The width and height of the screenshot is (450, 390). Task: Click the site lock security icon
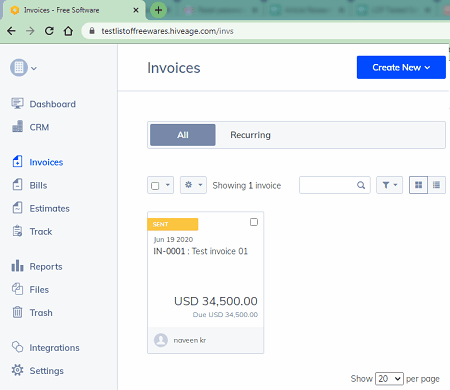(92, 31)
